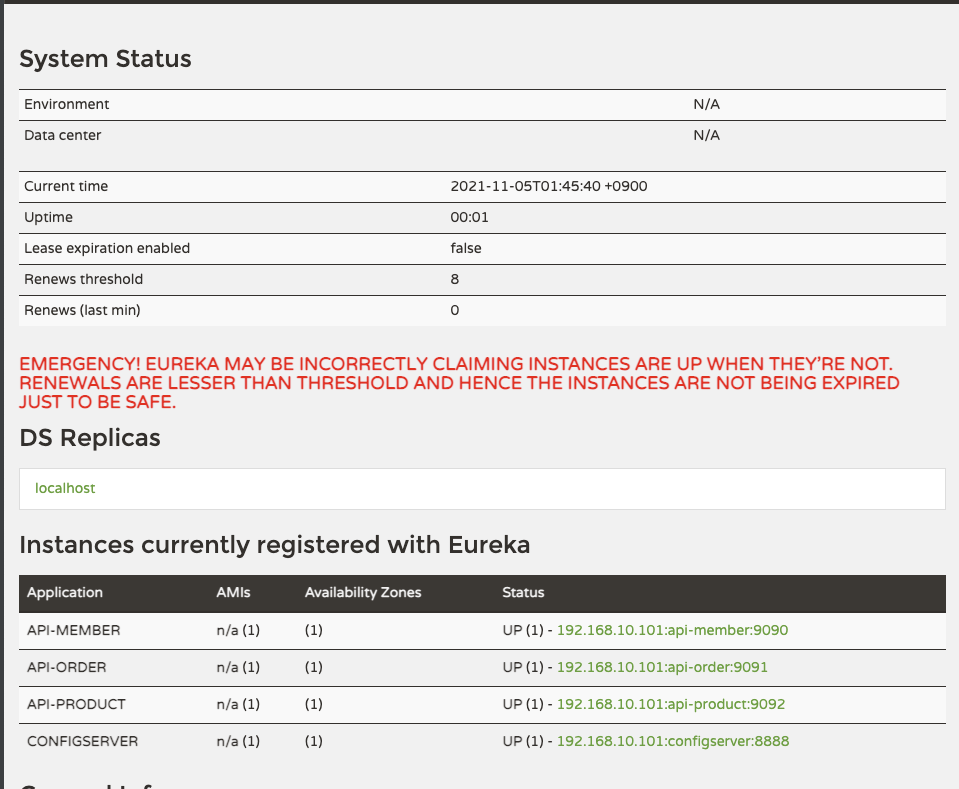Click the System Status heading
Image resolution: width=959 pixels, height=789 pixels.
point(105,59)
